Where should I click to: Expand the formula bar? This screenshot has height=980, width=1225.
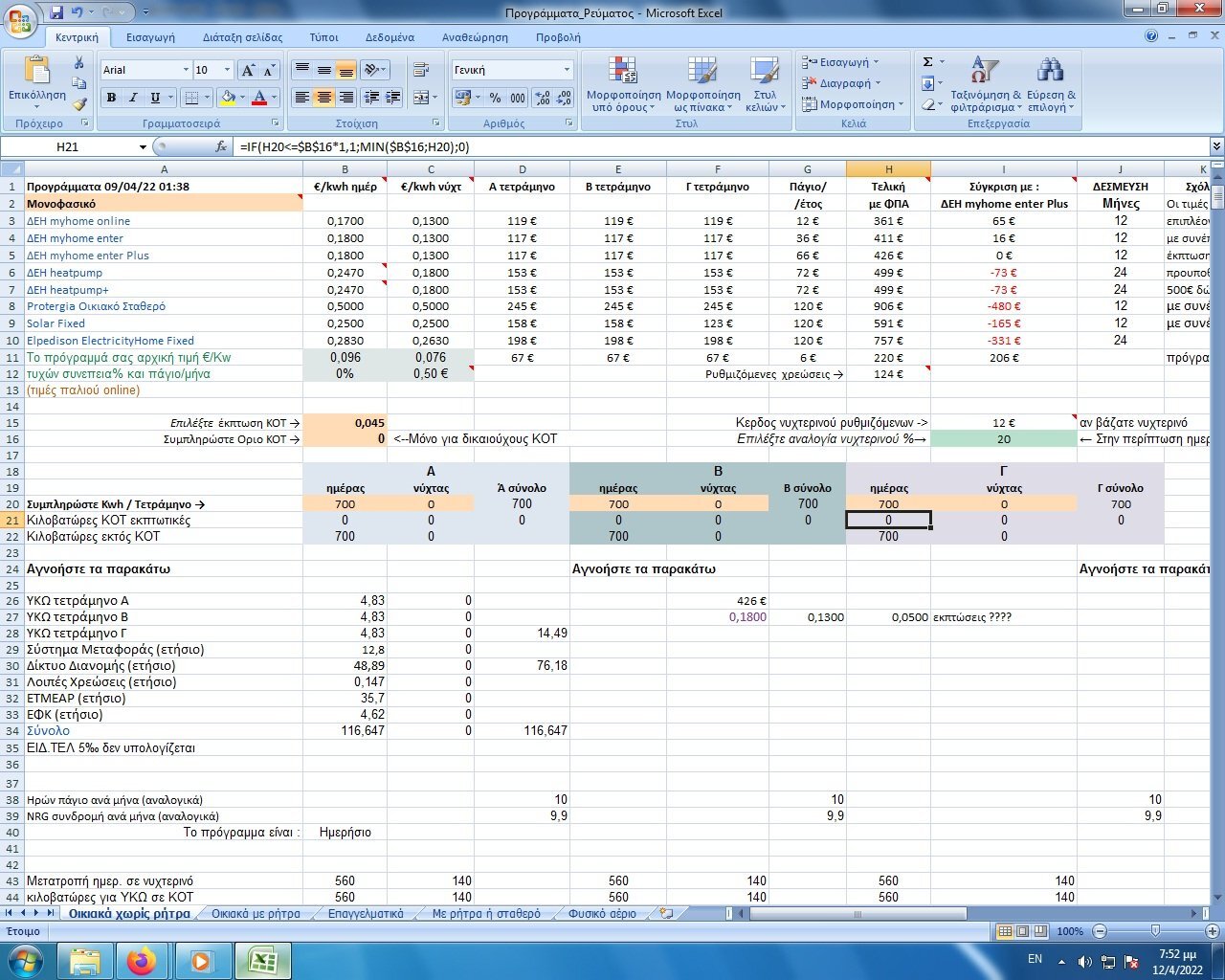pyautogui.click(x=1216, y=147)
